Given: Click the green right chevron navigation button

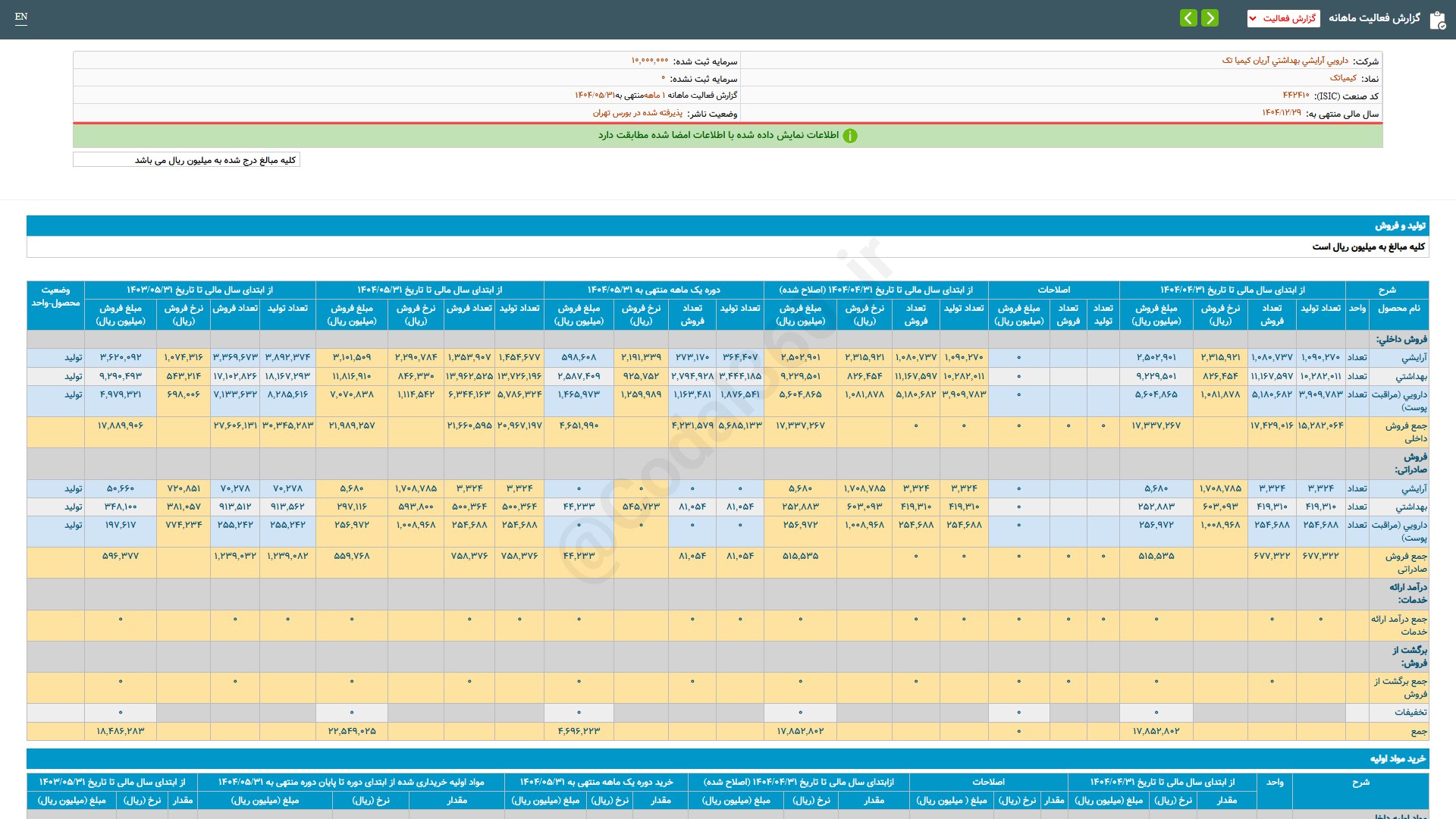Looking at the screenshot, I should click(x=1210, y=17).
